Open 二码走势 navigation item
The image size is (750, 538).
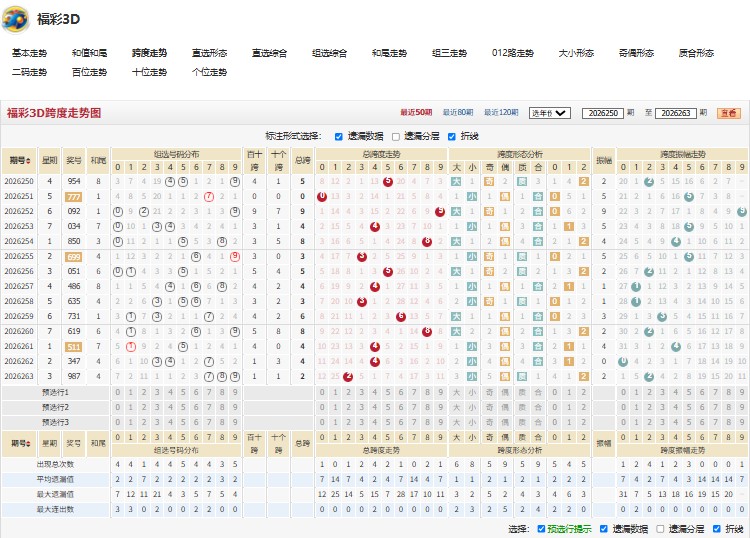tap(30, 72)
